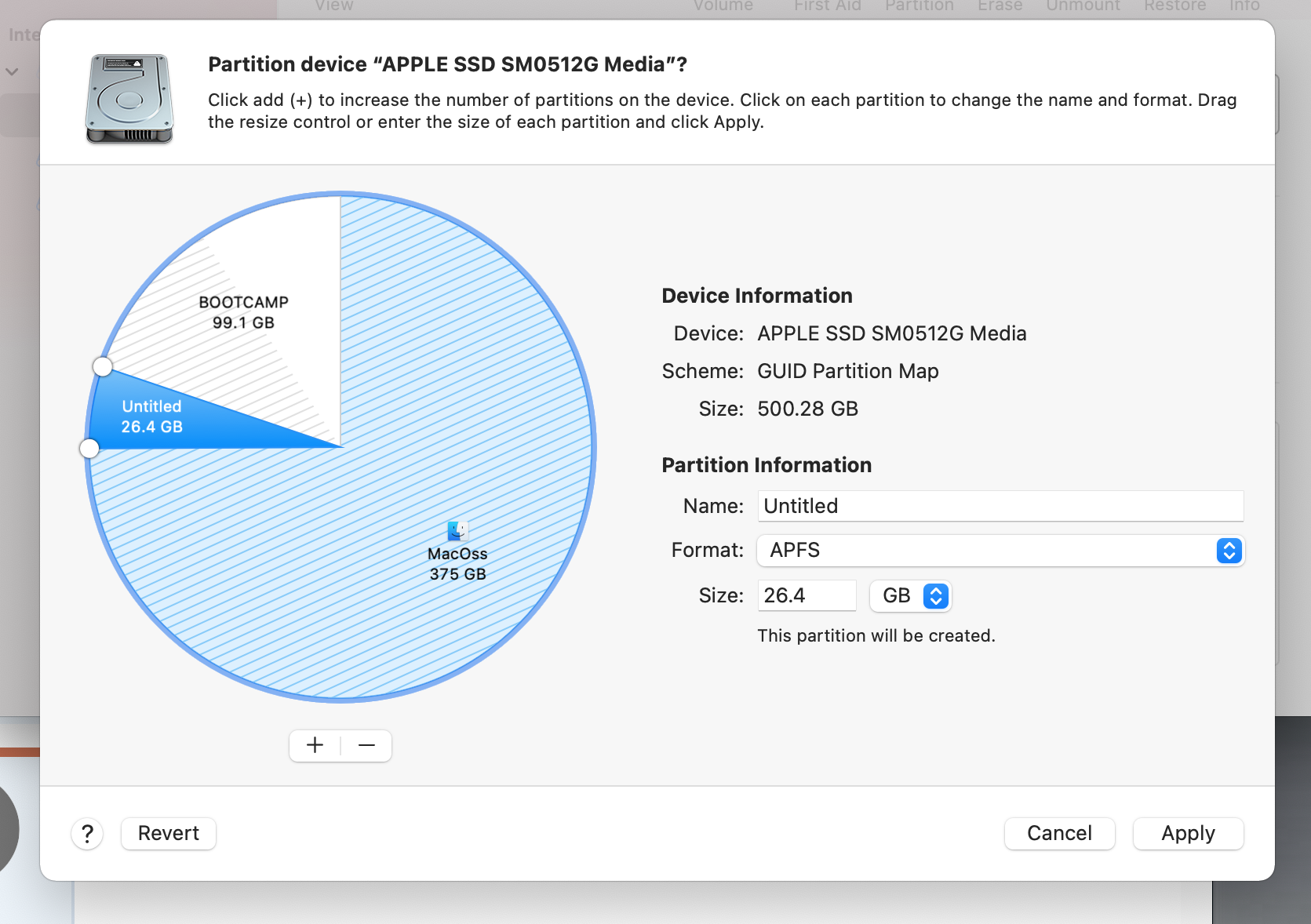
Task: Click the partition Name text field
Action: 1000,506
